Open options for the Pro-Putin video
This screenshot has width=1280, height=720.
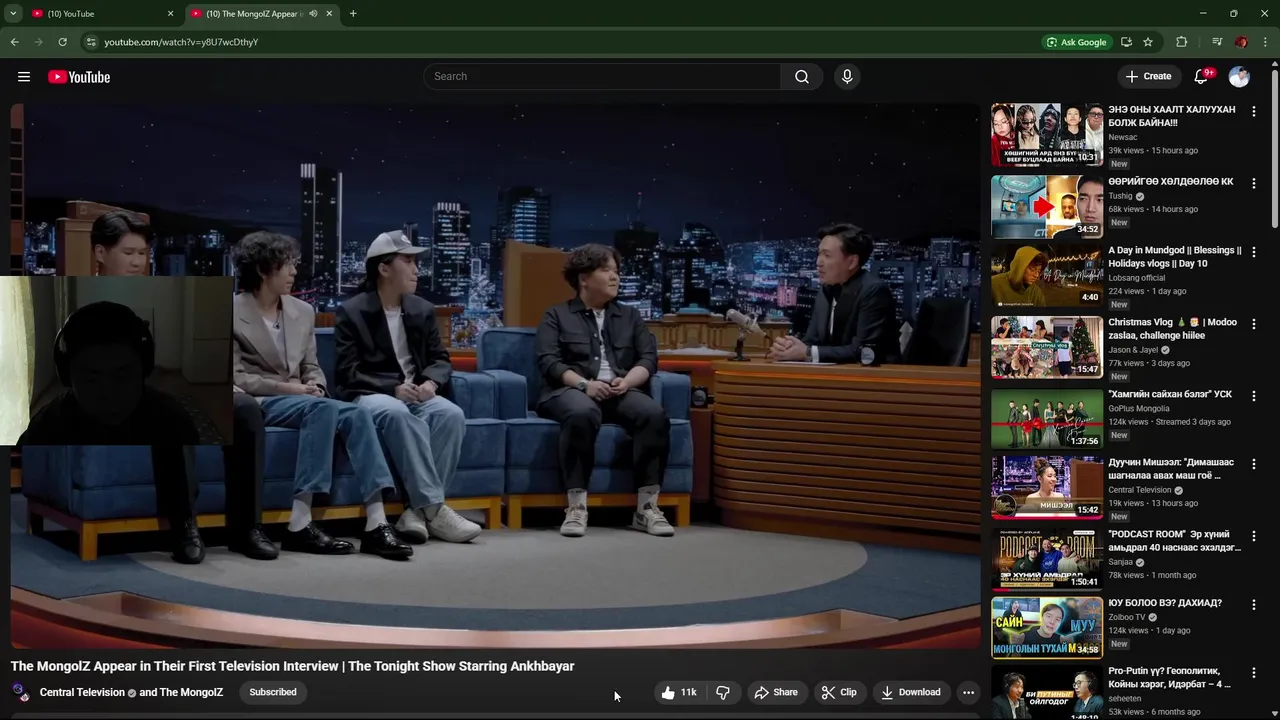coord(1253,675)
